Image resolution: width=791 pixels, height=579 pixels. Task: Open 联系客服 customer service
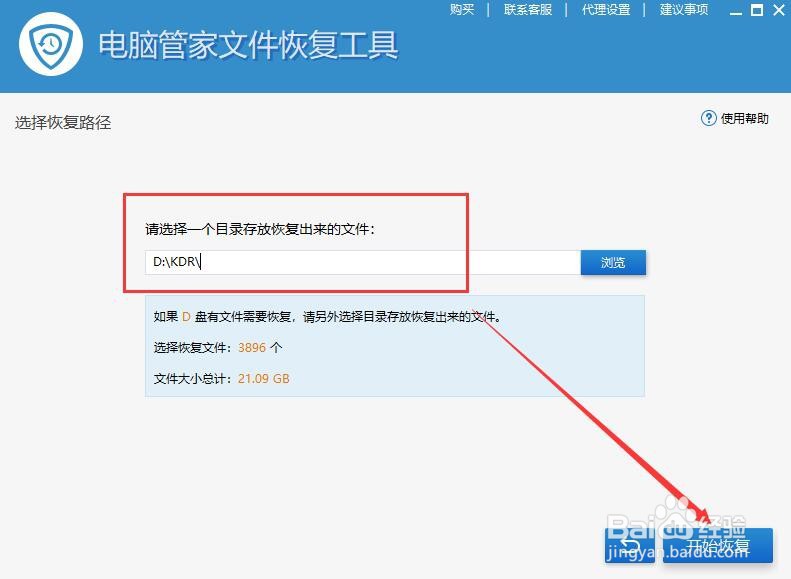pyautogui.click(x=528, y=10)
